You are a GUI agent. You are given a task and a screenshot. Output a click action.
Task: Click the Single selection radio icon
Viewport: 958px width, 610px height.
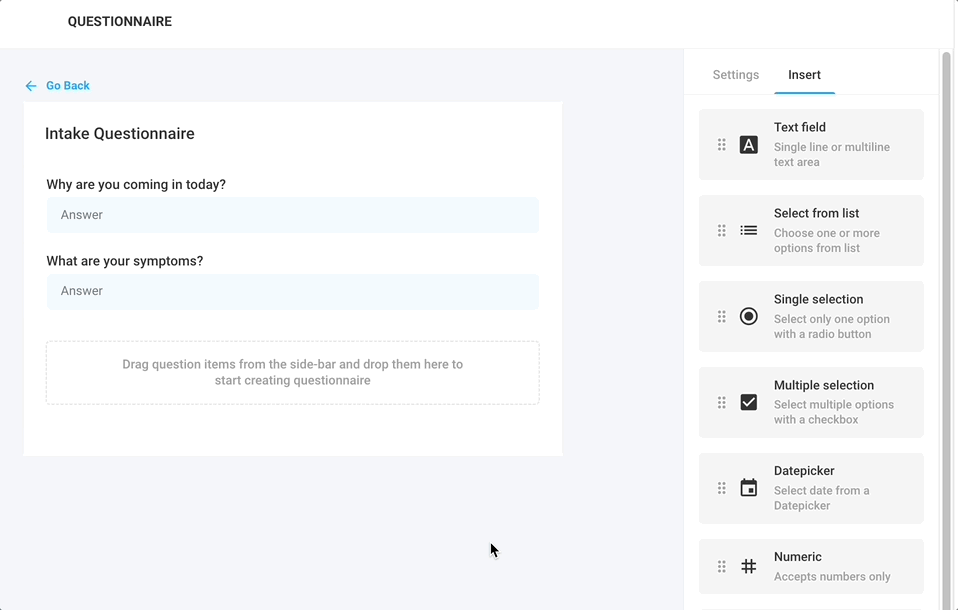tap(748, 316)
